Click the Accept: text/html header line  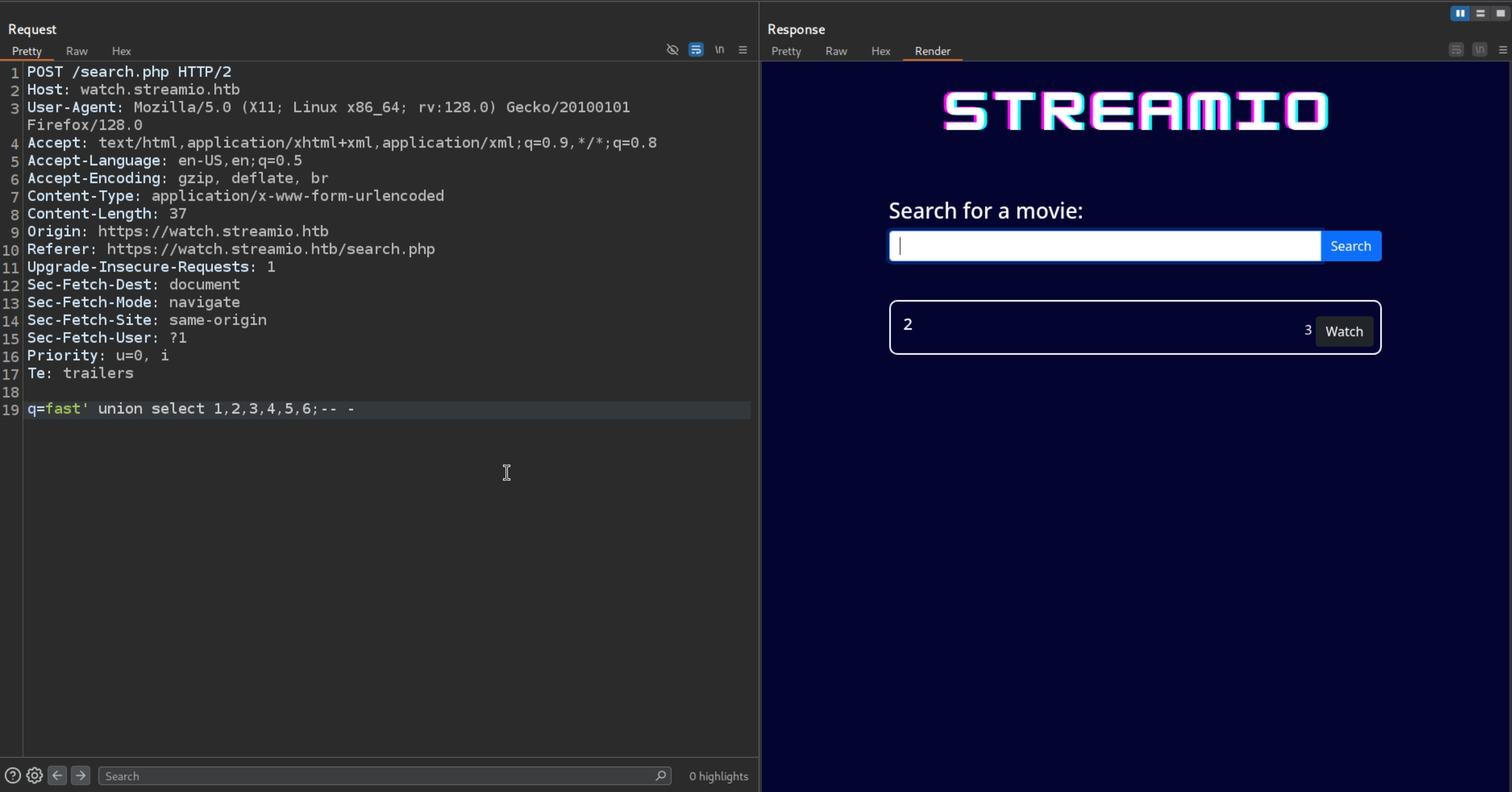point(342,143)
